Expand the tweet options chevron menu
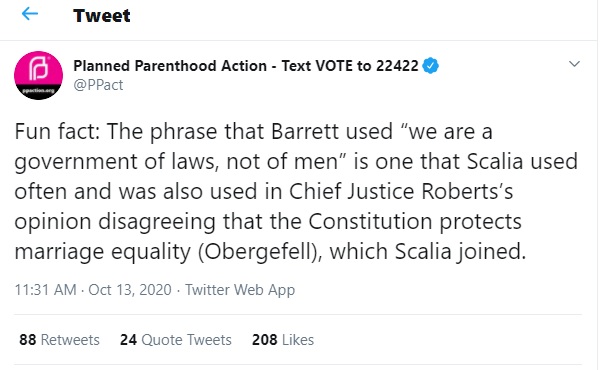Viewport: 603px width, 370px height. click(574, 64)
